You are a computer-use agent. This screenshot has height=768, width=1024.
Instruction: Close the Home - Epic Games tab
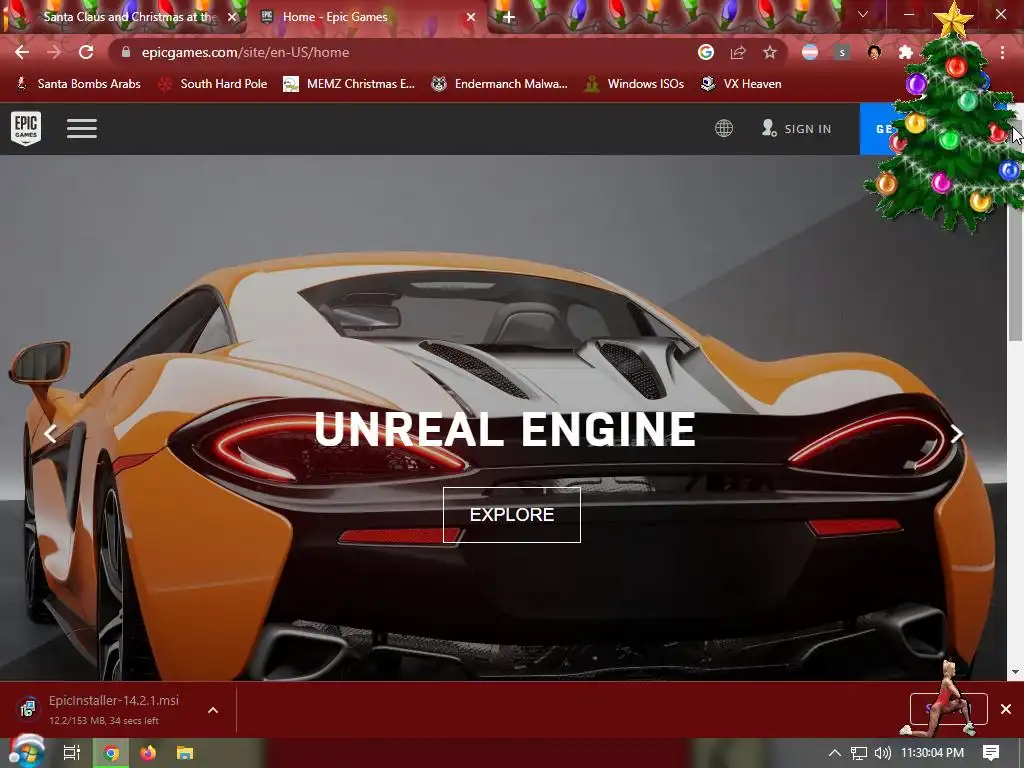tap(471, 17)
